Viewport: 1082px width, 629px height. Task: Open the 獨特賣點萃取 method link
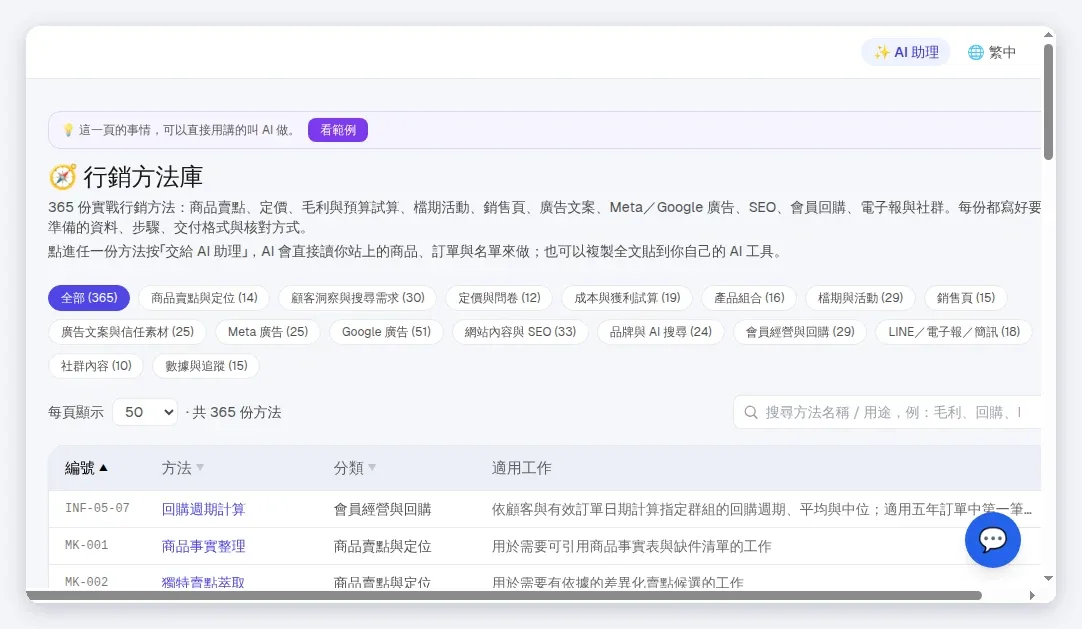pyautogui.click(x=203, y=582)
